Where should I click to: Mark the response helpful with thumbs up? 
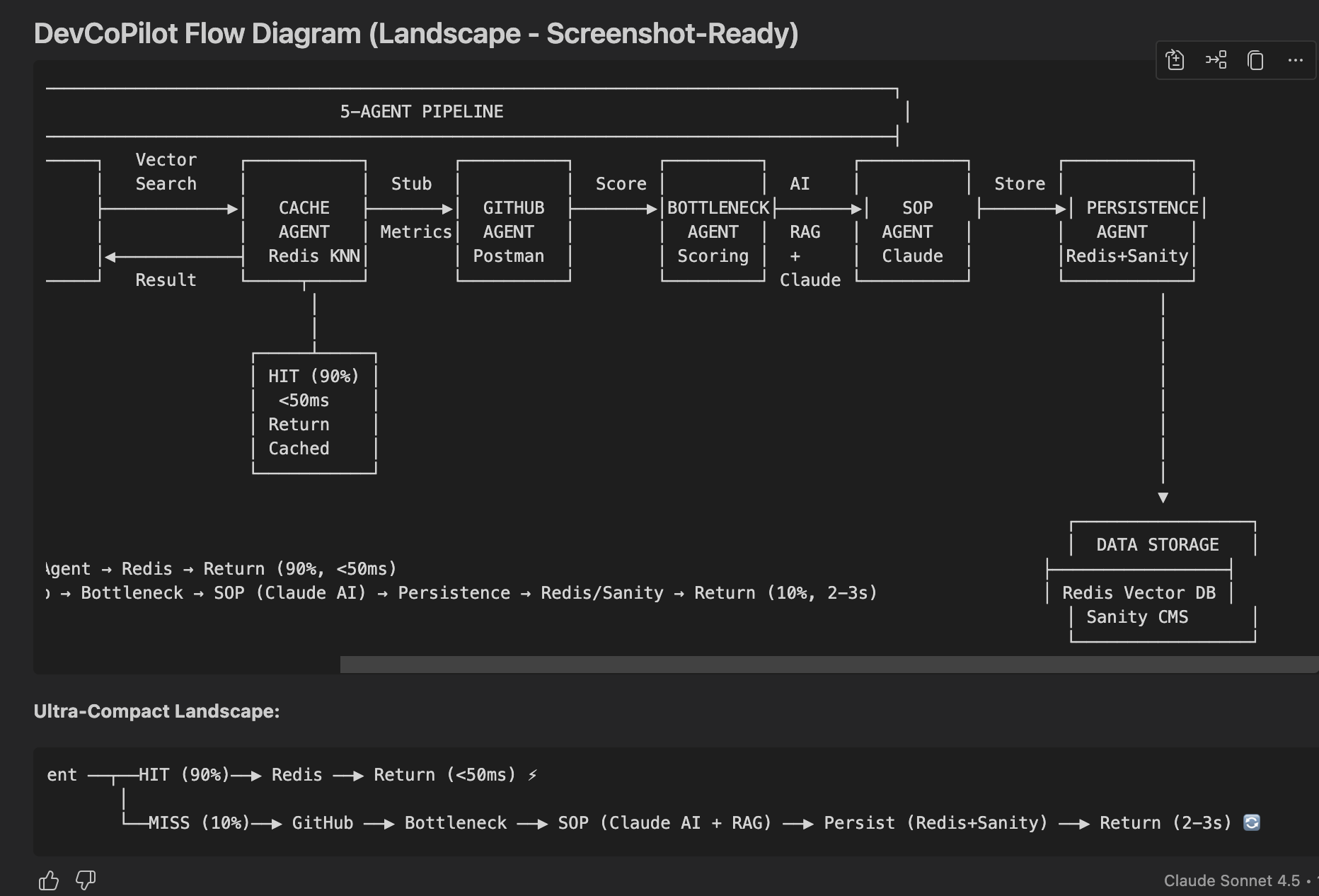[49, 880]
